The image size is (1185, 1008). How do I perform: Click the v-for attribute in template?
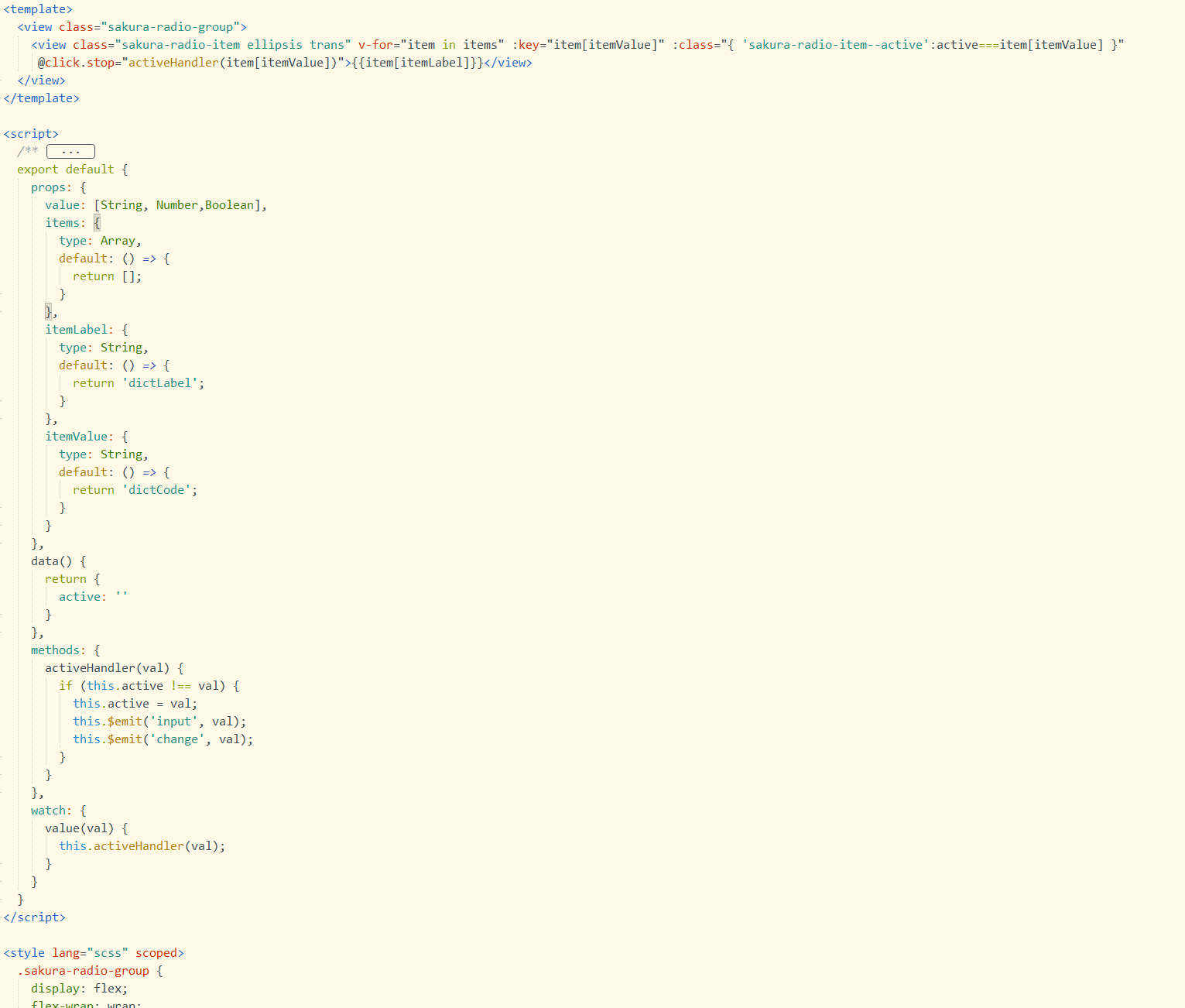375,45
